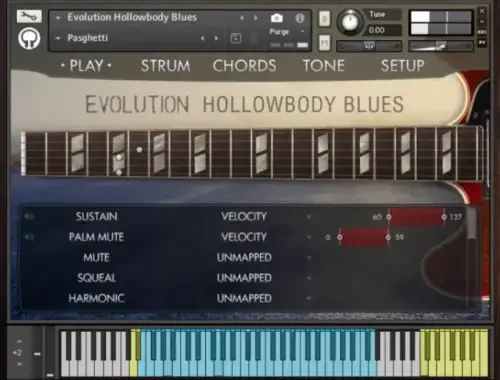The image size is (500, 380).
Task: Load next instrument with right arrow beside title
Action: [x=255, y=18]
